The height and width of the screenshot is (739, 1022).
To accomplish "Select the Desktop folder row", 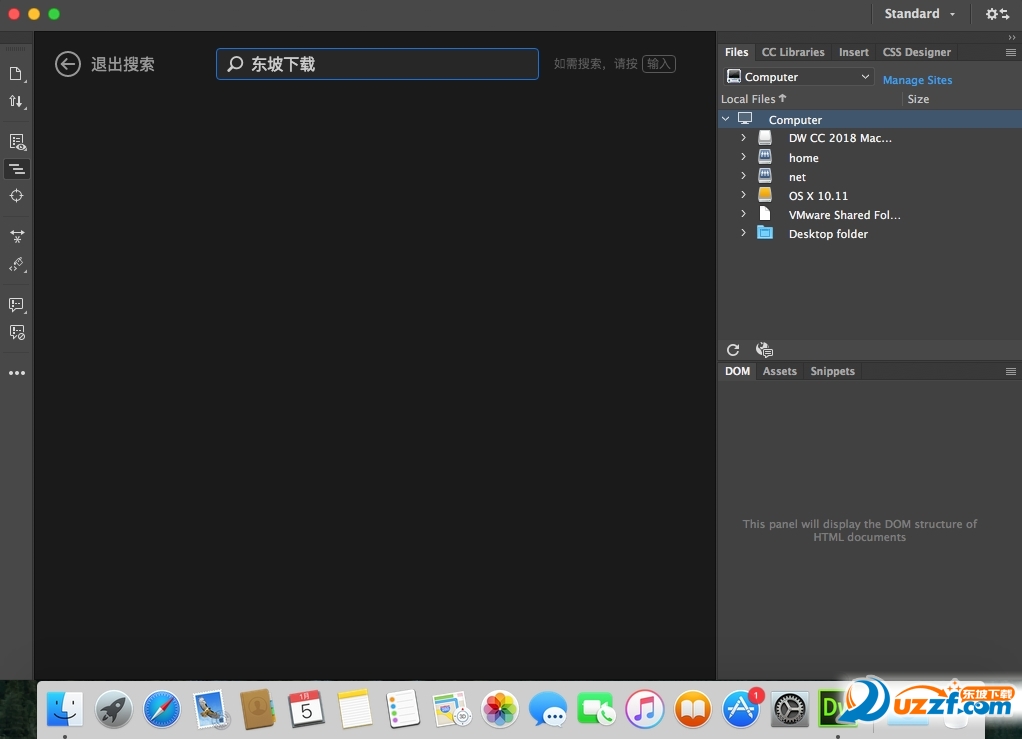I will [869, 233].
